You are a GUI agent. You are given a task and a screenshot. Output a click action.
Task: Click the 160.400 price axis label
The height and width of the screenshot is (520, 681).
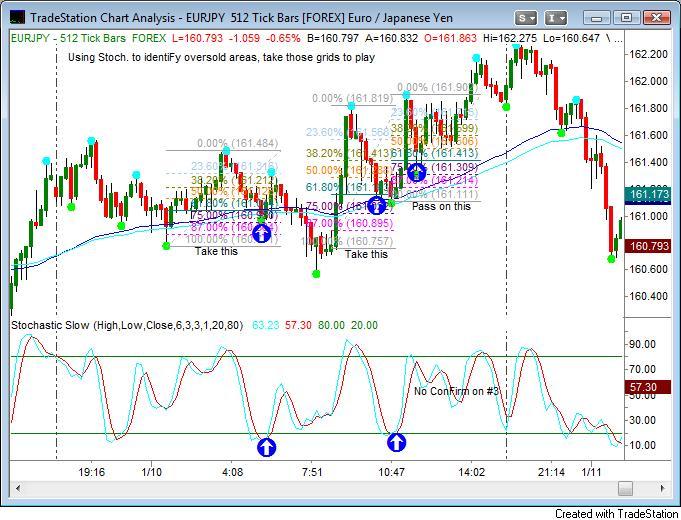648,296
